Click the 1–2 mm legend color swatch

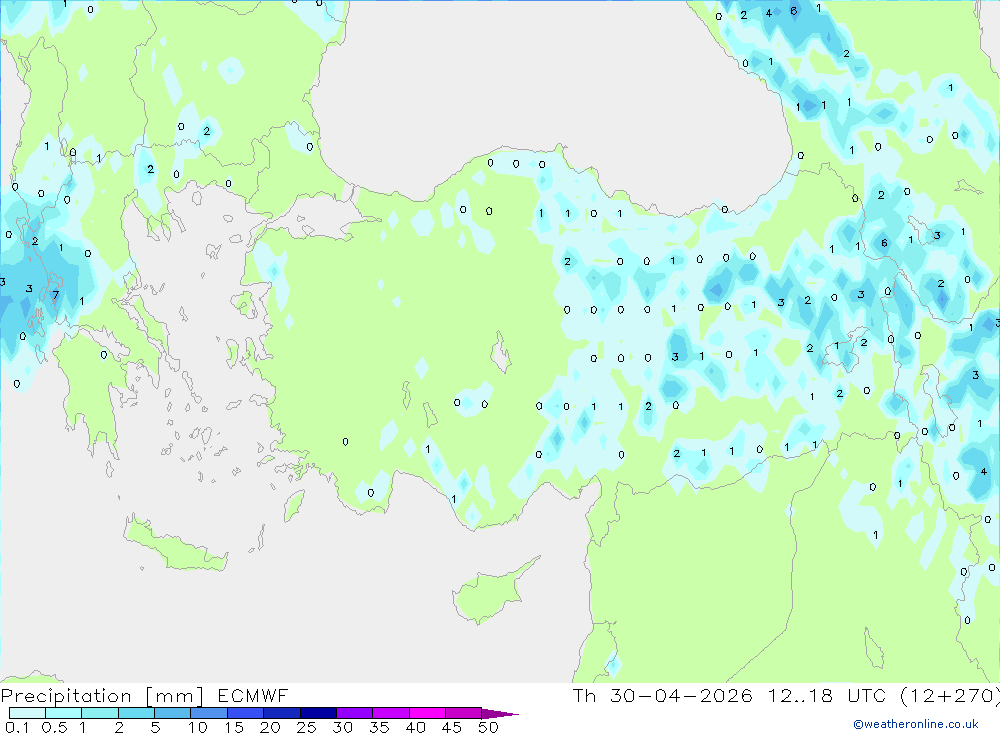pos(100,713)
